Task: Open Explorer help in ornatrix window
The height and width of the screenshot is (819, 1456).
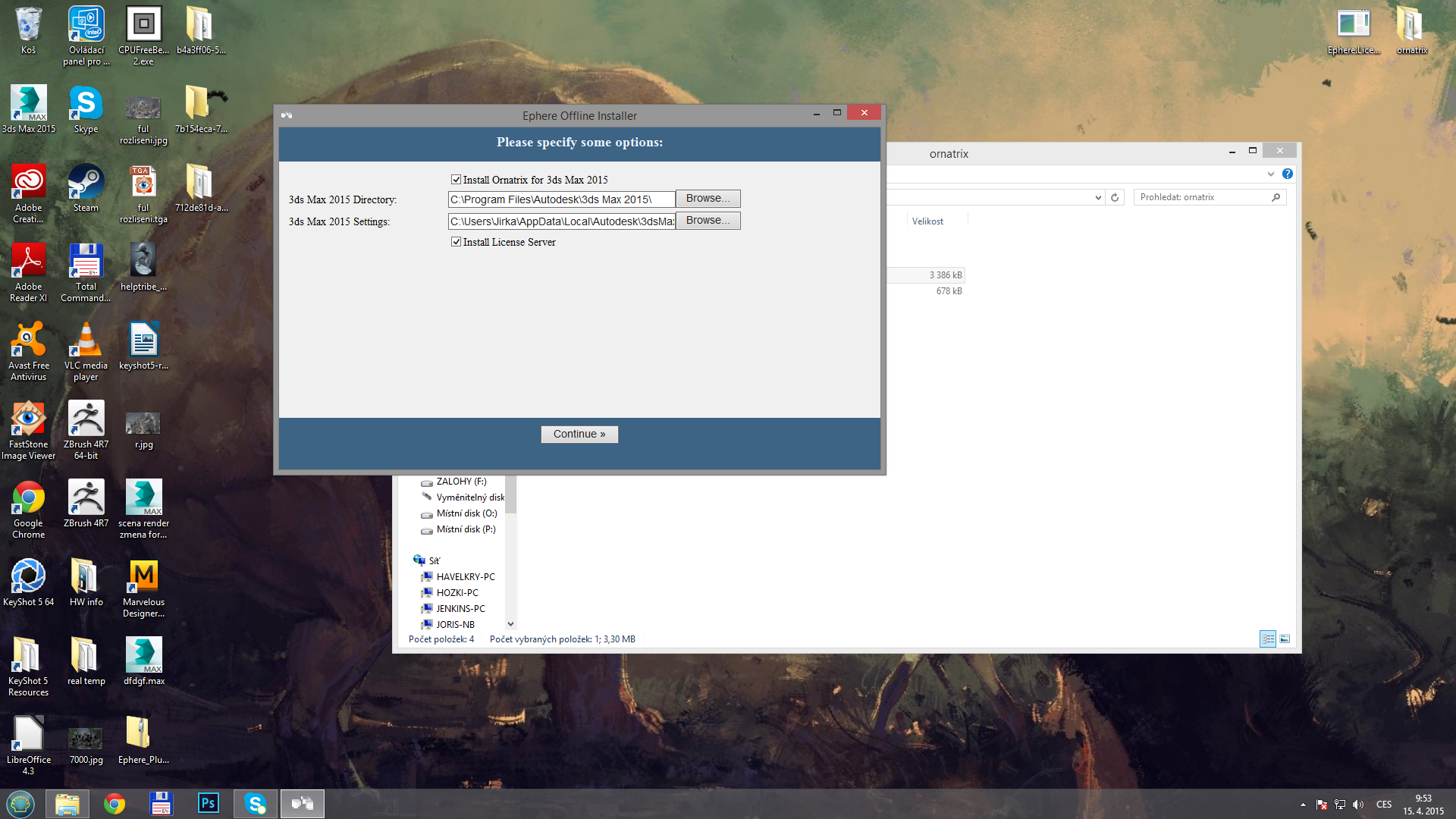Action: click(1288, 174)
